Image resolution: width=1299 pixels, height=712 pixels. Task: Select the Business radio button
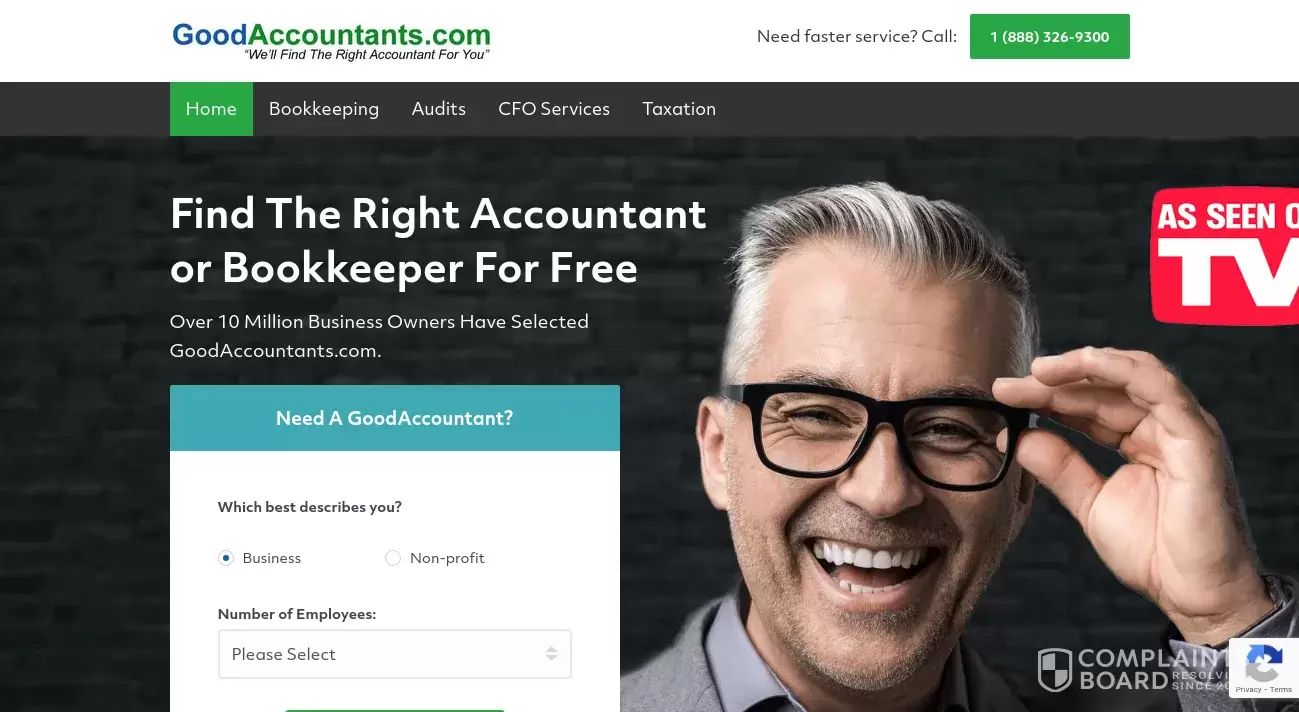click(226, 558)
